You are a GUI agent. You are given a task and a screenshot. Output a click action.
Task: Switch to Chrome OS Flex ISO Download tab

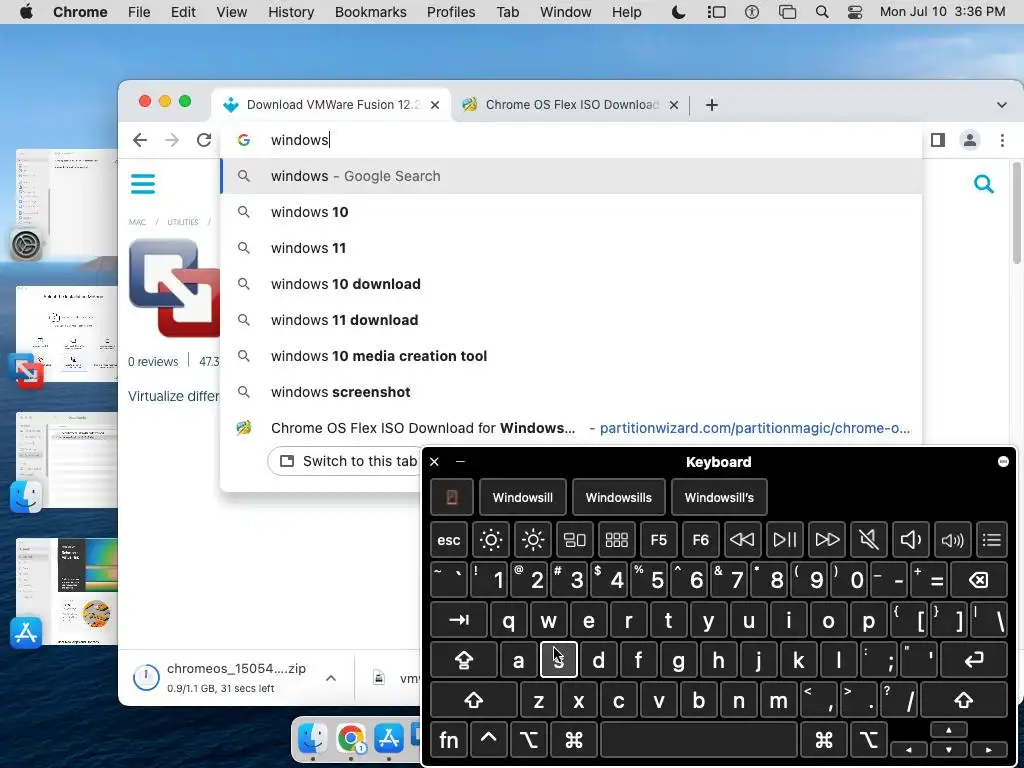(x=569, y=104)
